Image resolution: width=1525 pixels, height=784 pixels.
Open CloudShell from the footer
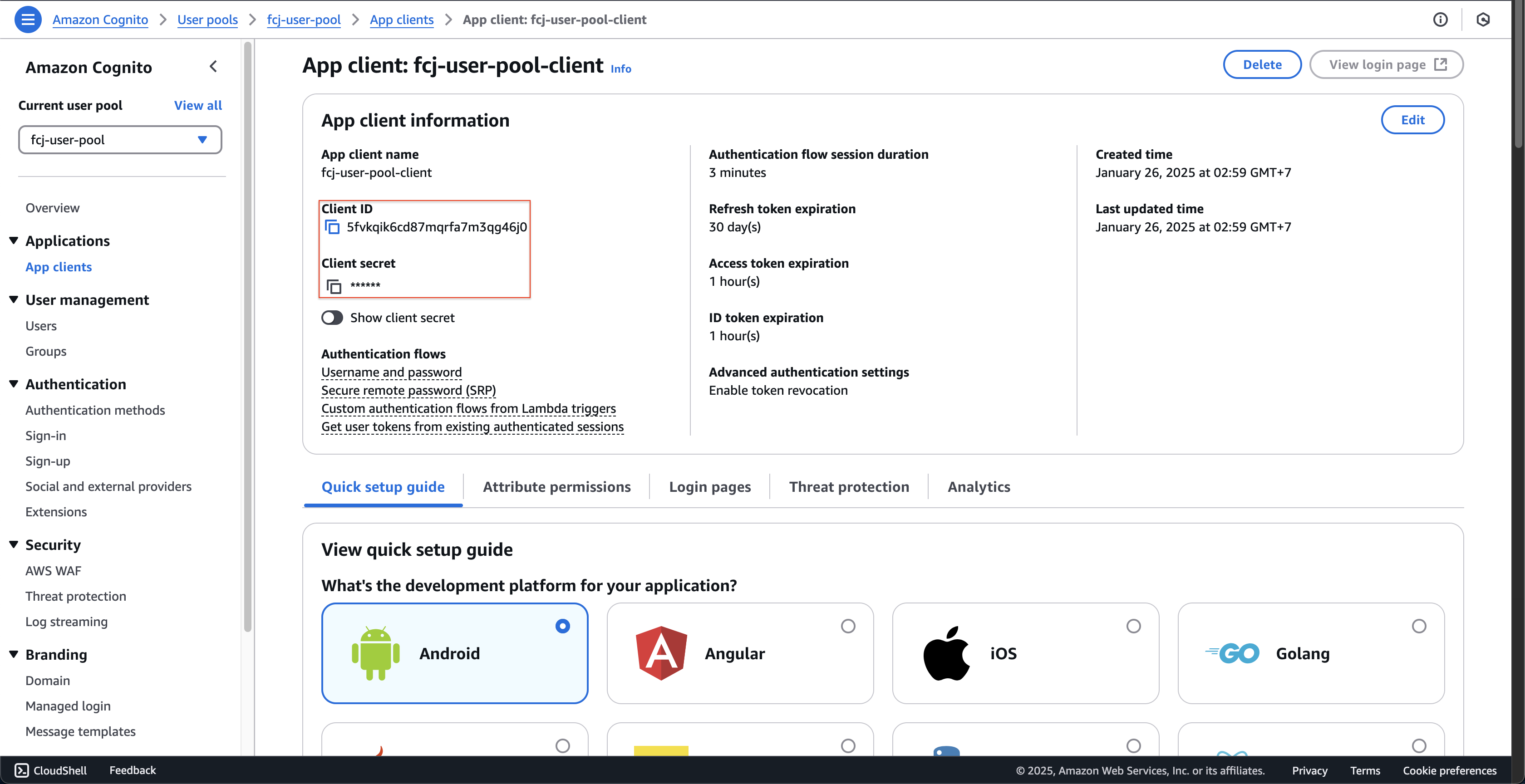coord(51,770)
